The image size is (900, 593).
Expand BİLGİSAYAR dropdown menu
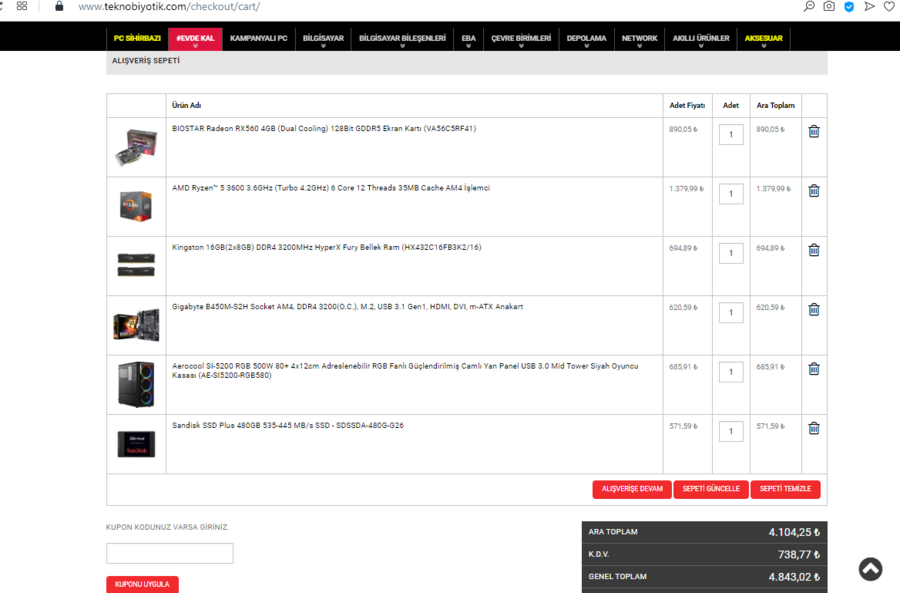(x=323, y=38)
